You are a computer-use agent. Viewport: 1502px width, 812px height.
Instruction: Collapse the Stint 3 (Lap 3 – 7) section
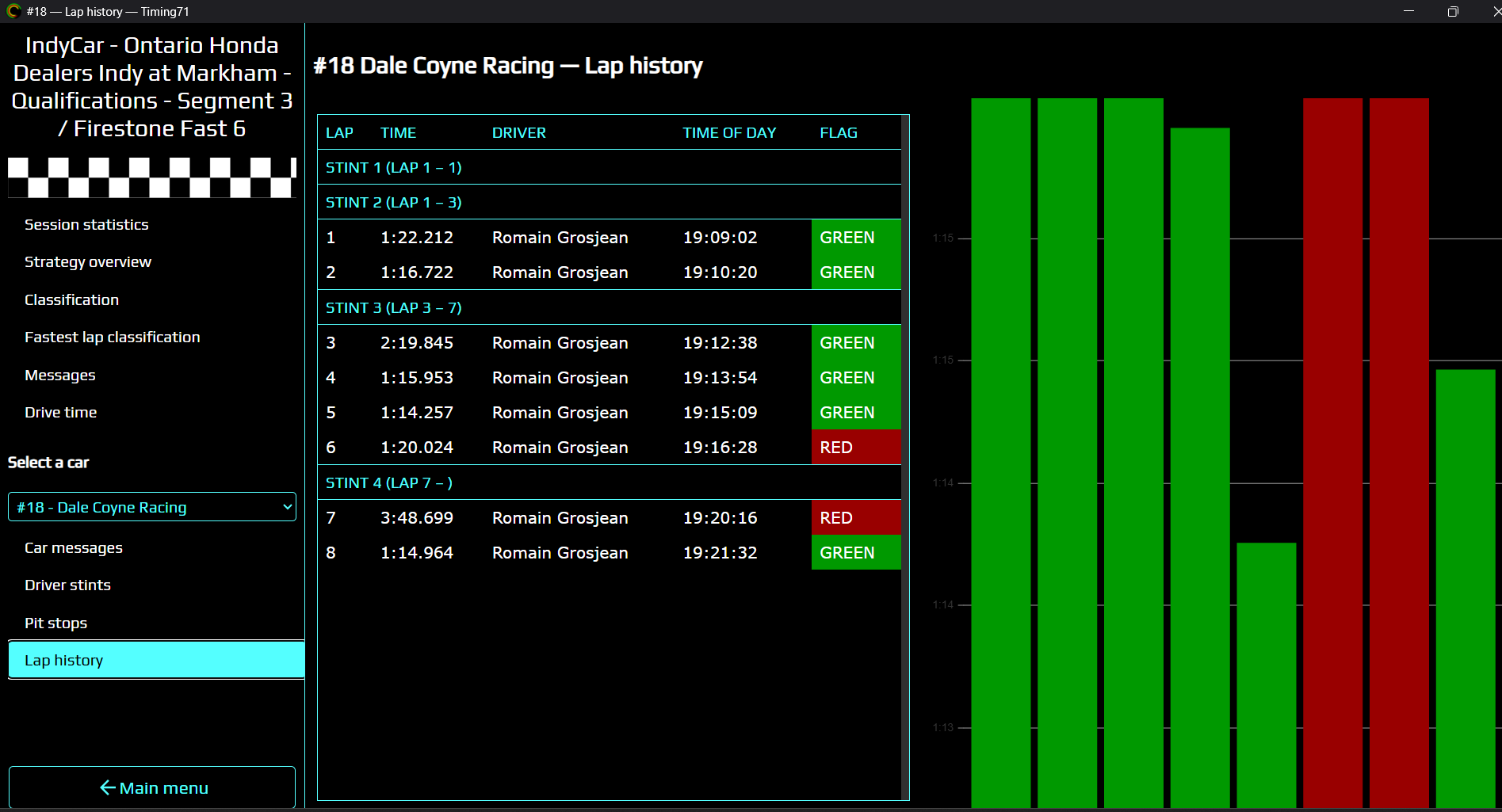(609, 307)
